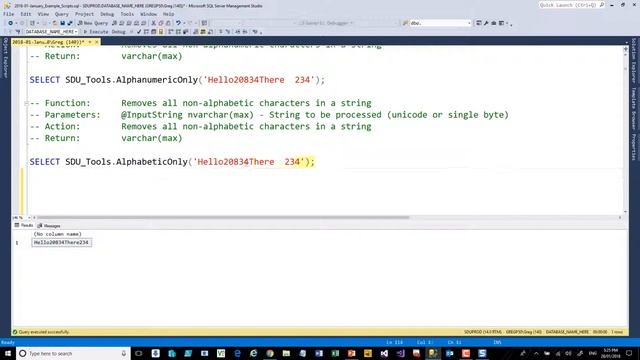
Task: Close the 2018-01-Janu script tab
Action: click(x=97, y=42)
